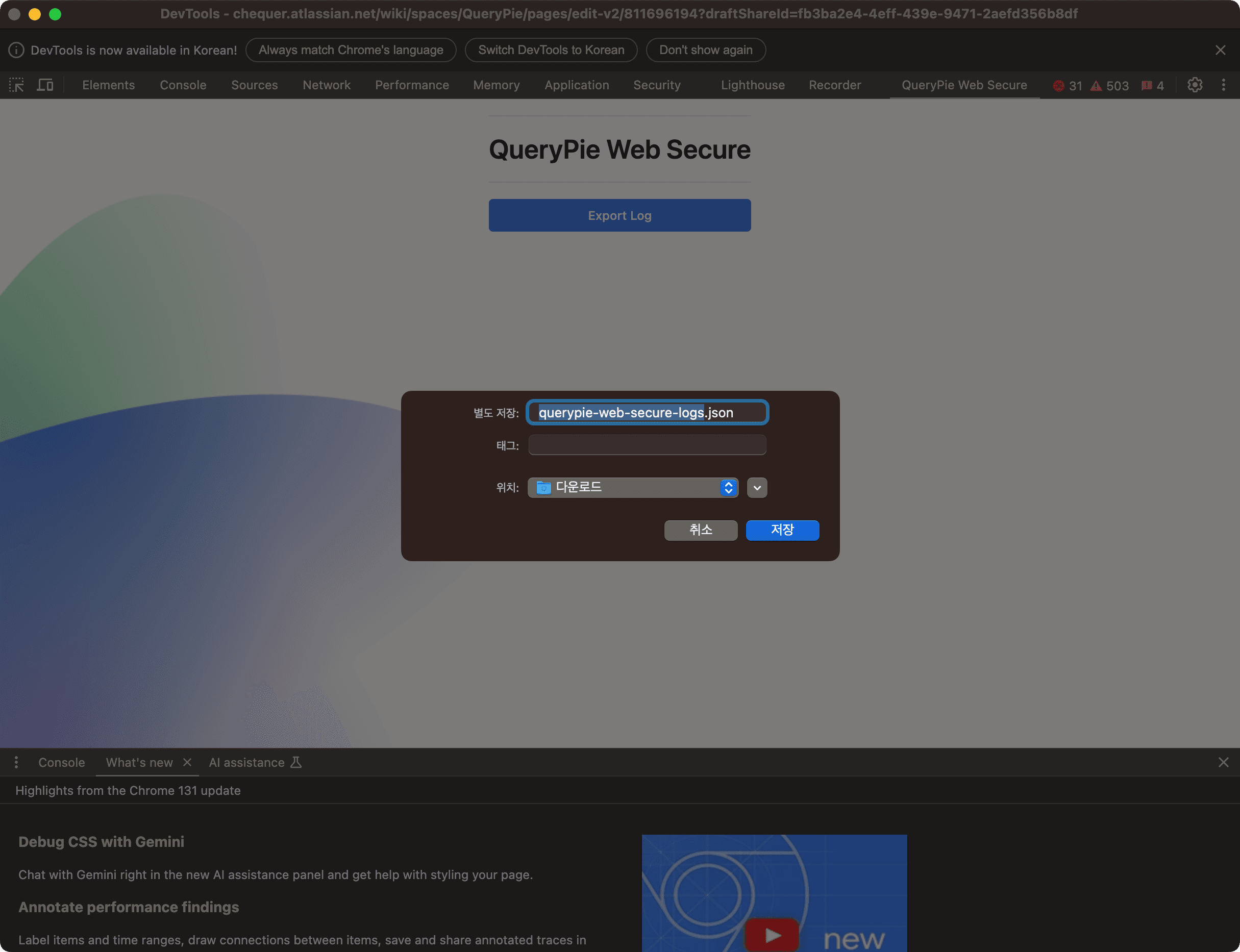Close the What's new tab
1240x952 pixels.
coord(188,762)
